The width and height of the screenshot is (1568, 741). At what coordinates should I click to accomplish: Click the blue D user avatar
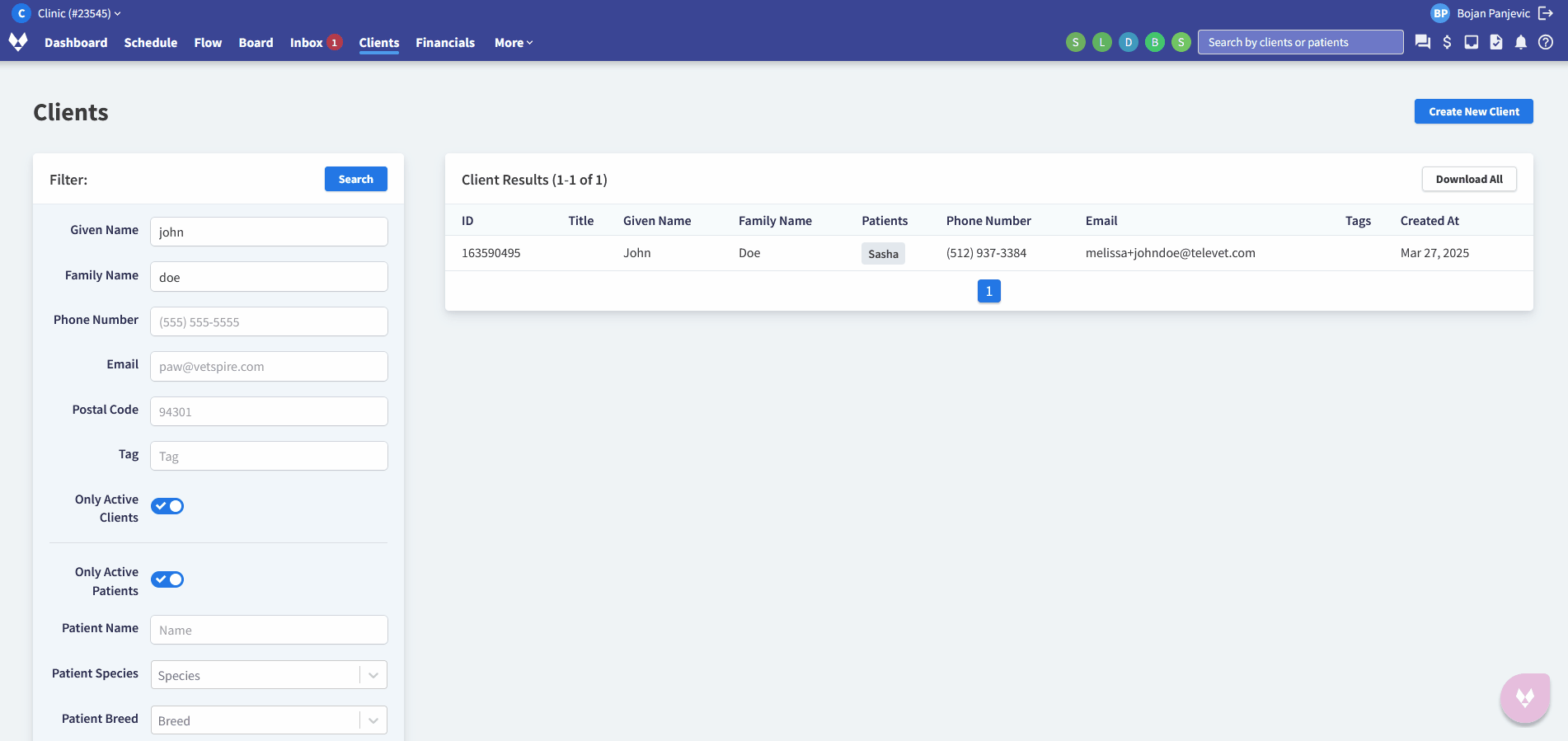[x=1129, y=42]
